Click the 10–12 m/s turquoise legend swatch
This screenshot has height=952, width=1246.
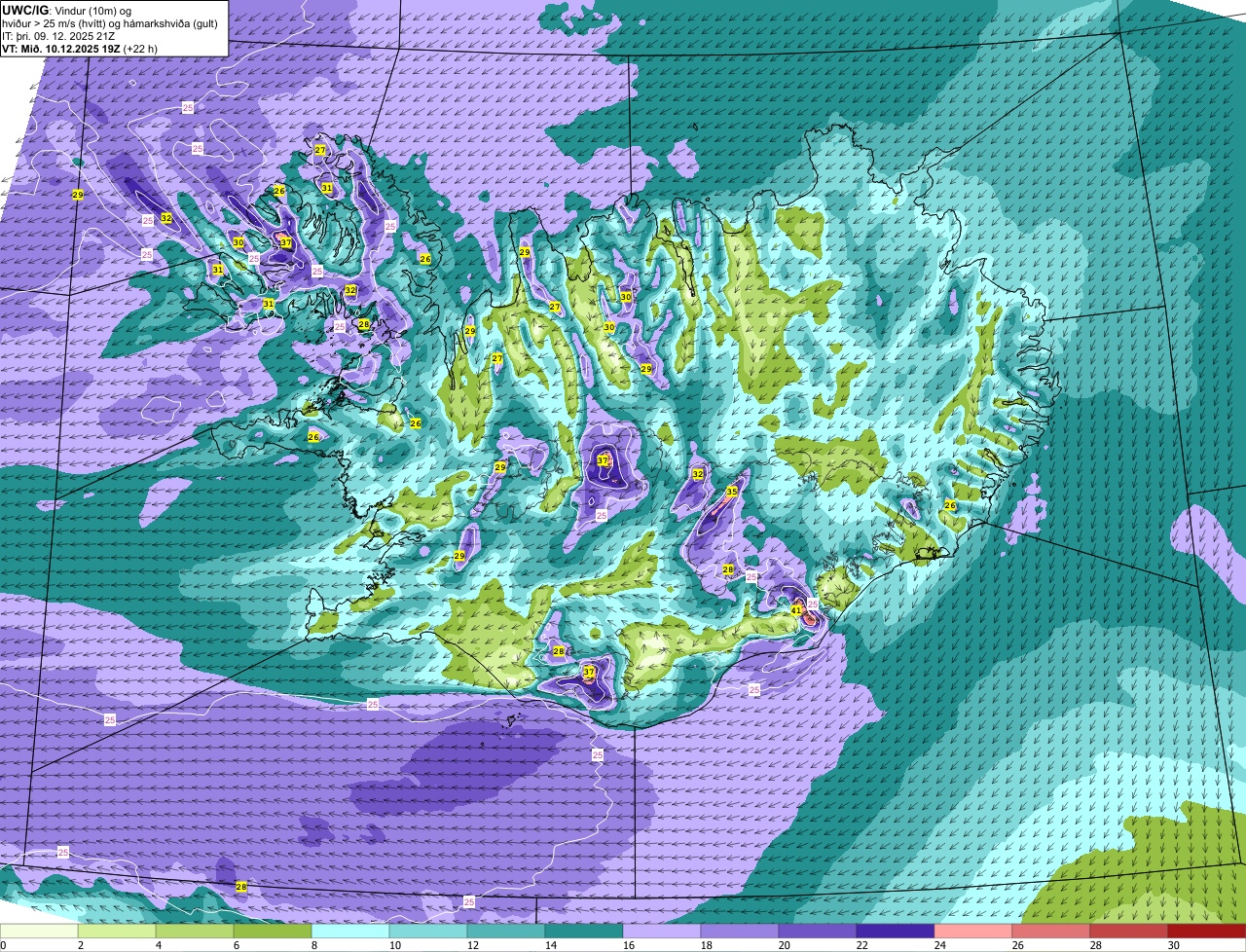[x=429, y=932]
